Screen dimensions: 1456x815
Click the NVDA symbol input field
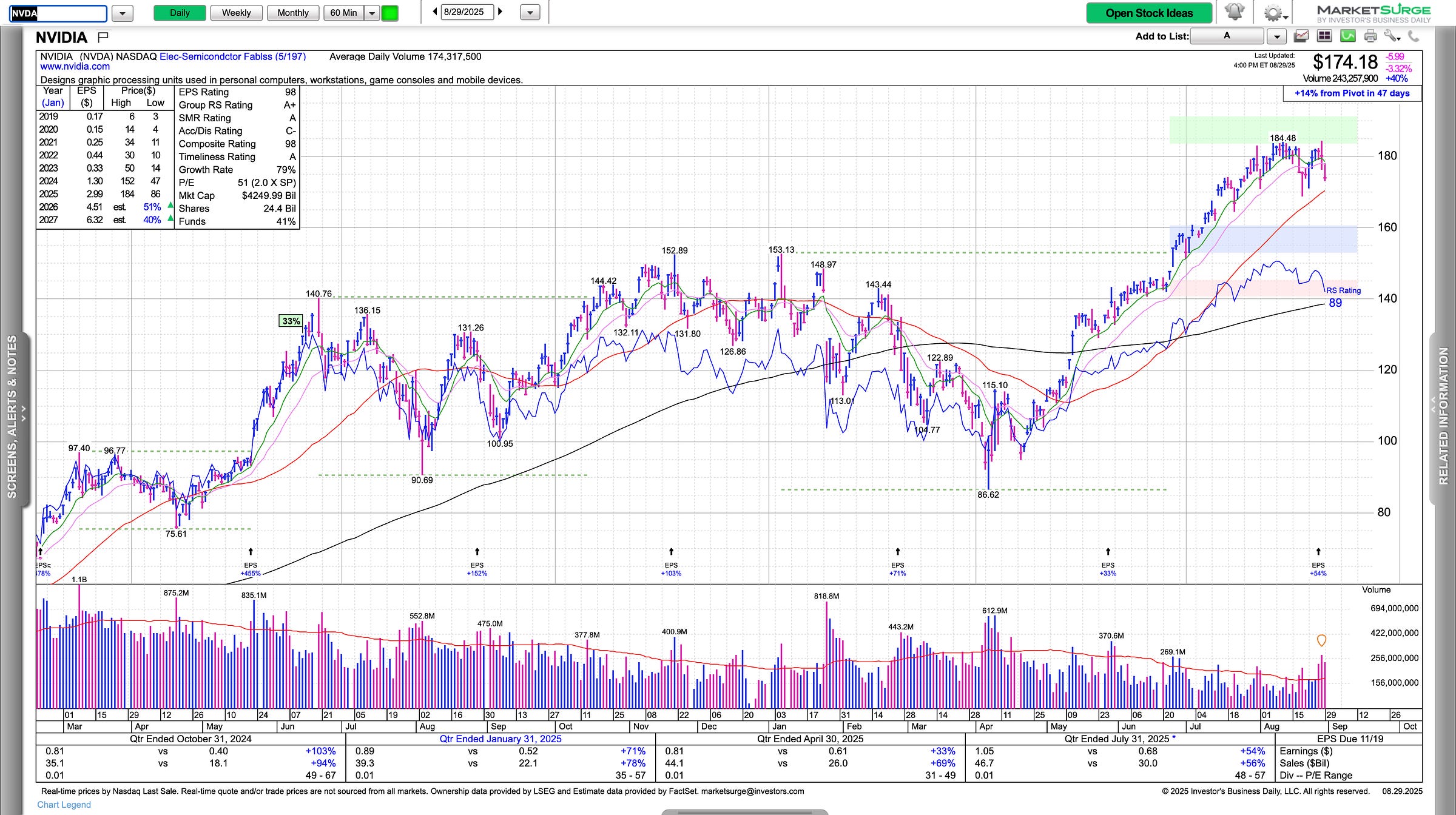58,13
